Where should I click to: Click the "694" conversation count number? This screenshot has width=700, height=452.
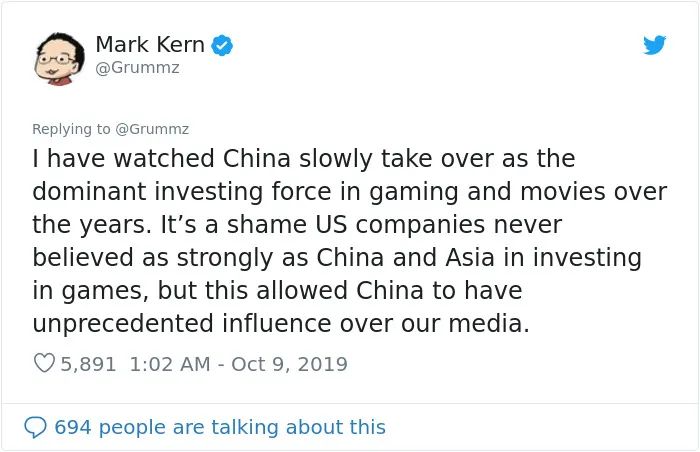point(73,427)
